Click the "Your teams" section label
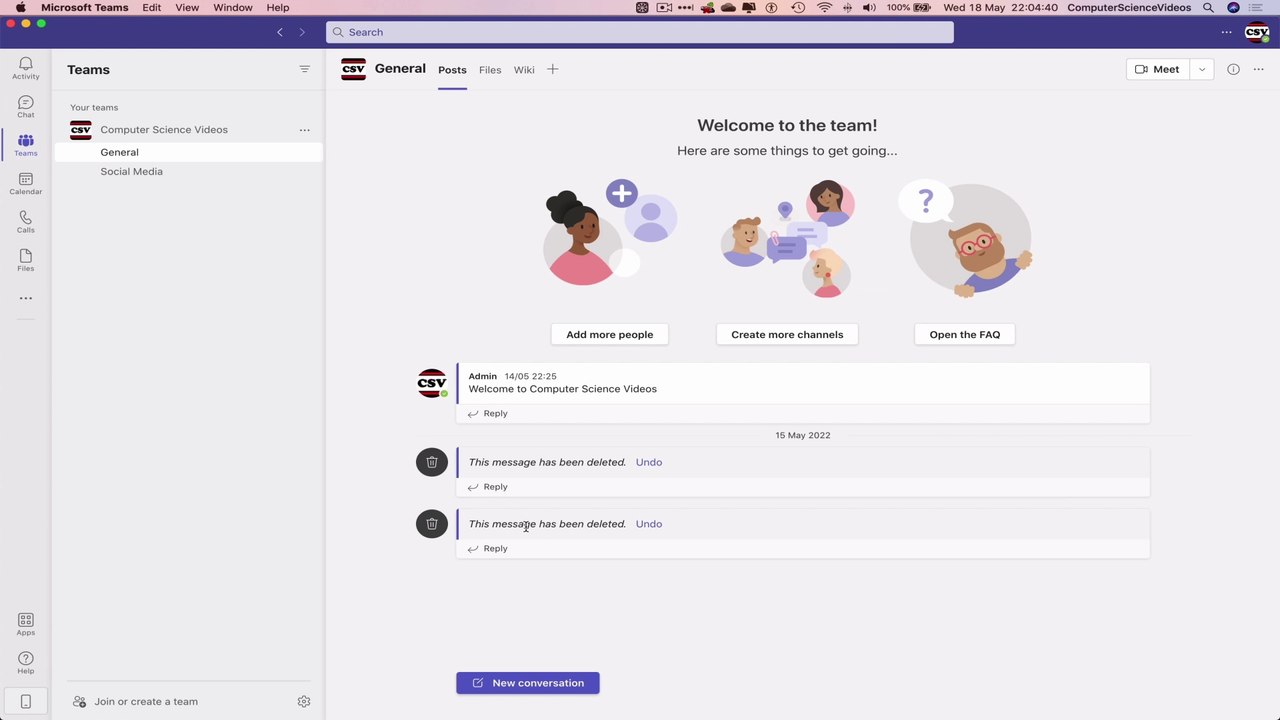This screenshot has width=1280, height=720. [94, 108]
